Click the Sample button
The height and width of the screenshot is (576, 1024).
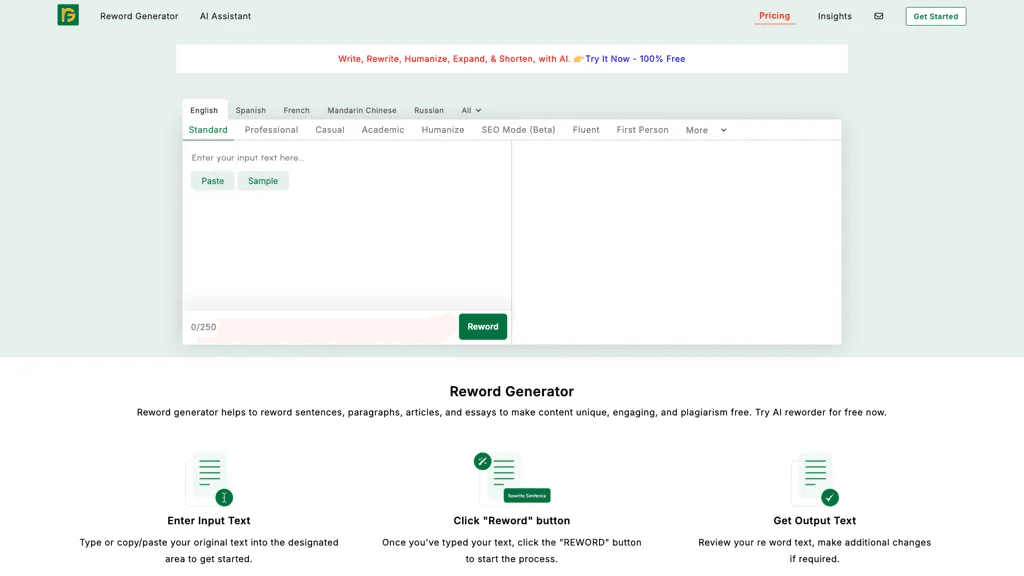point(263,181)
